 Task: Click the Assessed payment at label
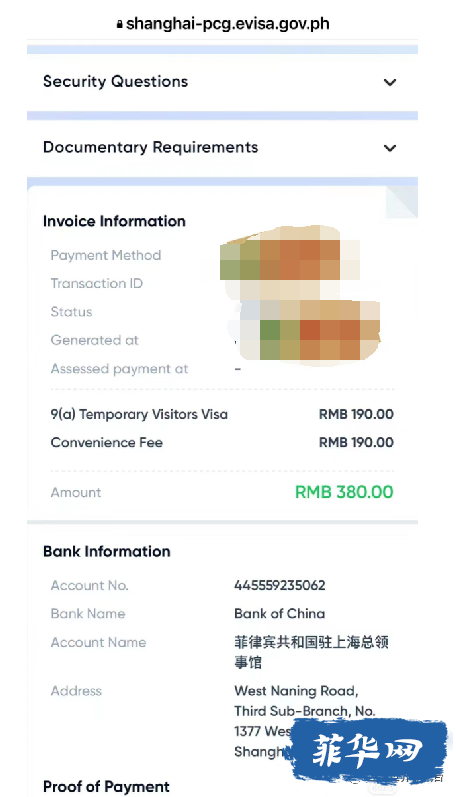[119, 369]
